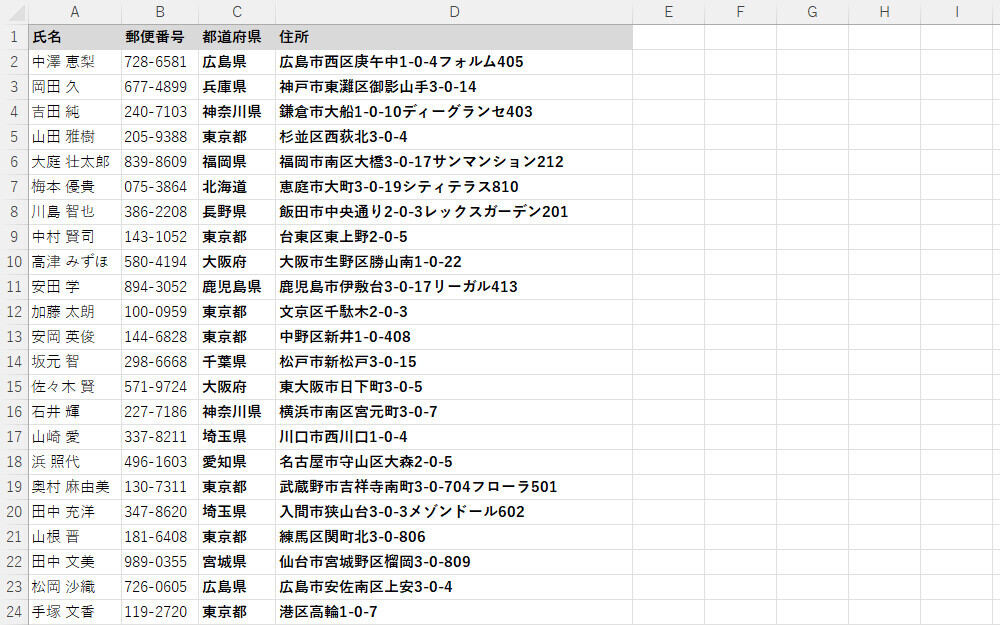Select row 12 header
Screen dimensions: 1000x625
(x=14, y=312)
